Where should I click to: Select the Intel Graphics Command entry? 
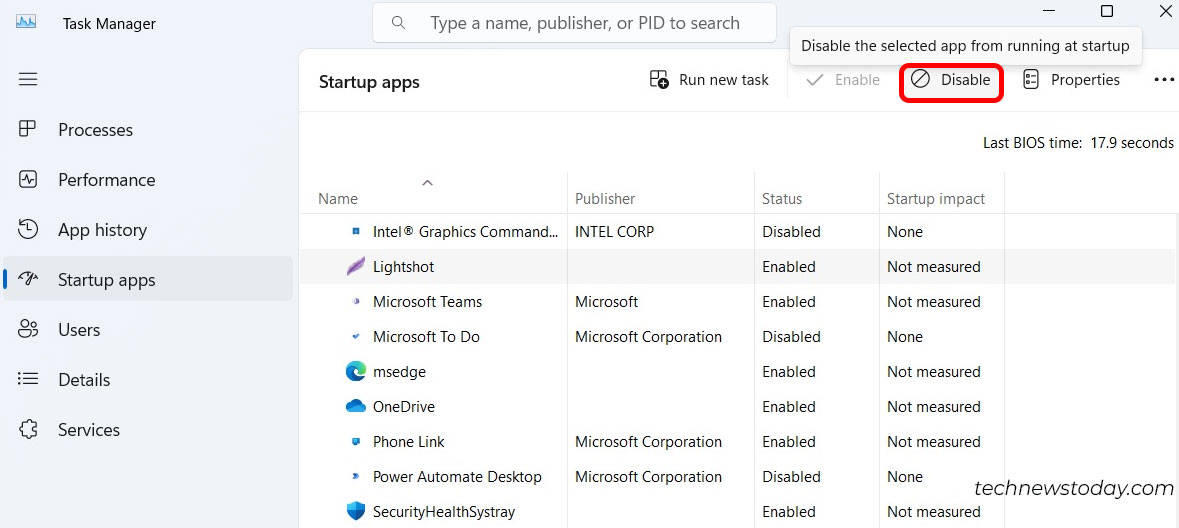tap(465, 232)
